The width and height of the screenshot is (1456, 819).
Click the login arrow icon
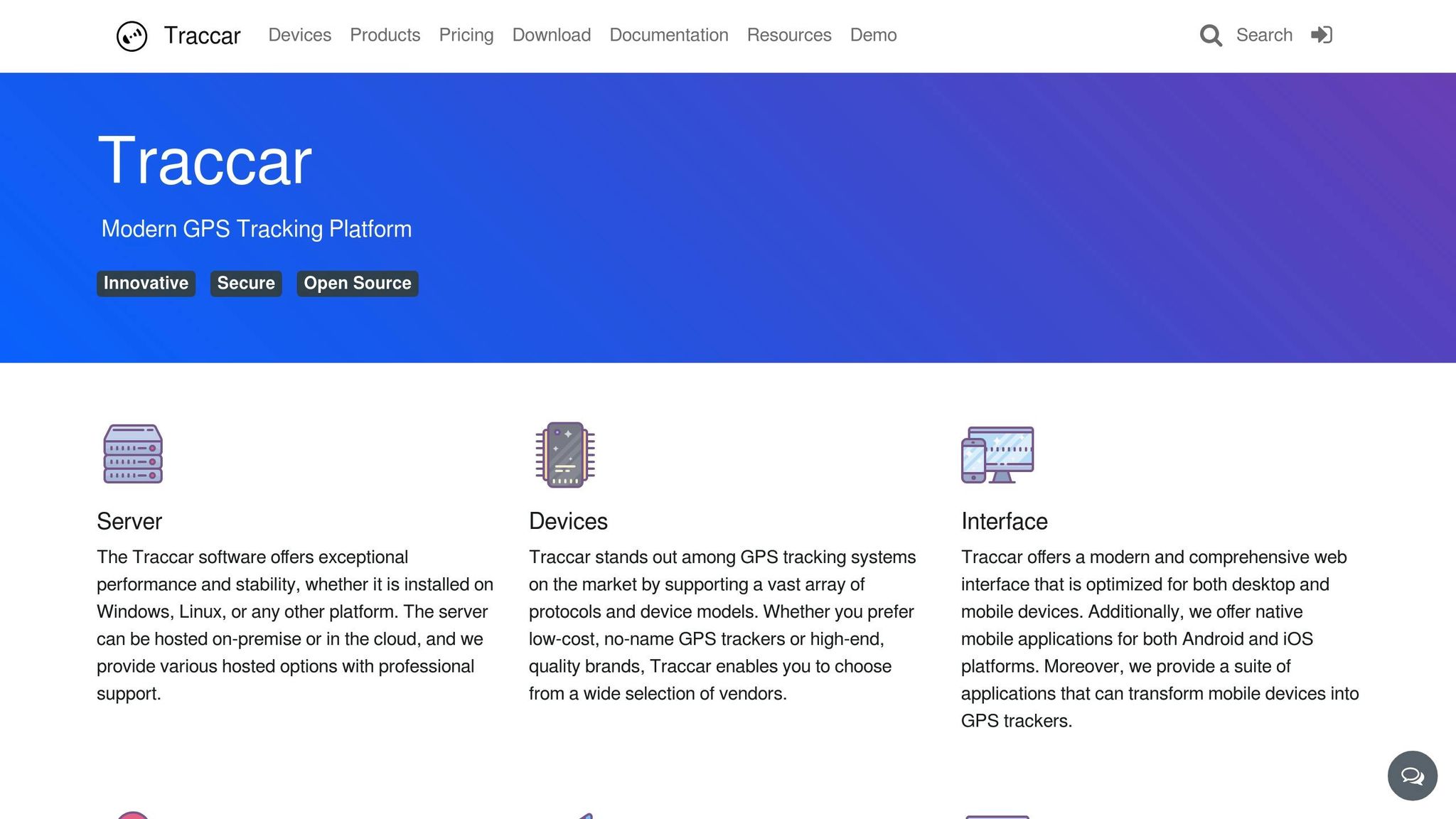1322,35
